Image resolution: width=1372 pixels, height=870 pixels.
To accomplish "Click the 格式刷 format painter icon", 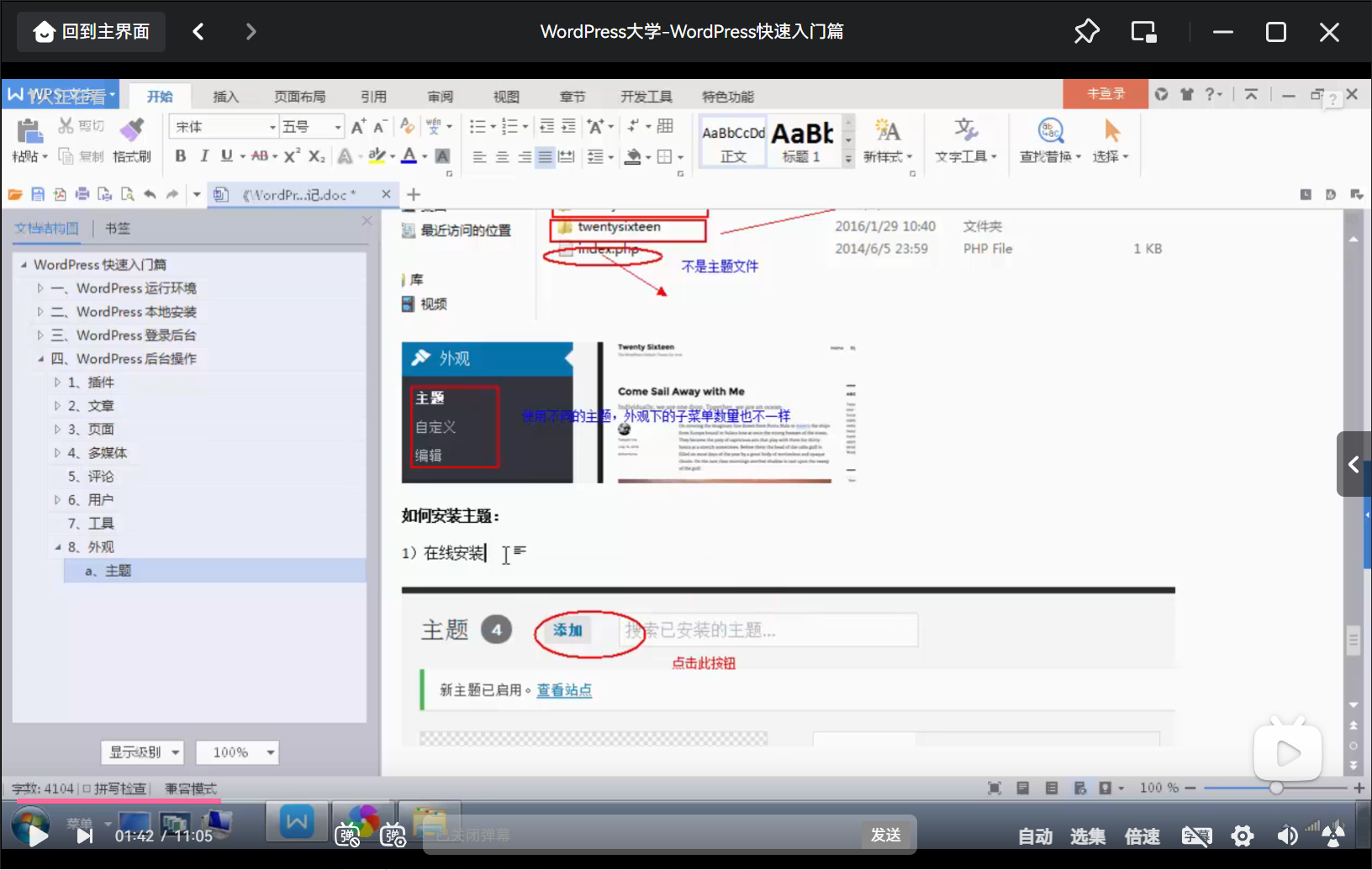I will (132, 130).
